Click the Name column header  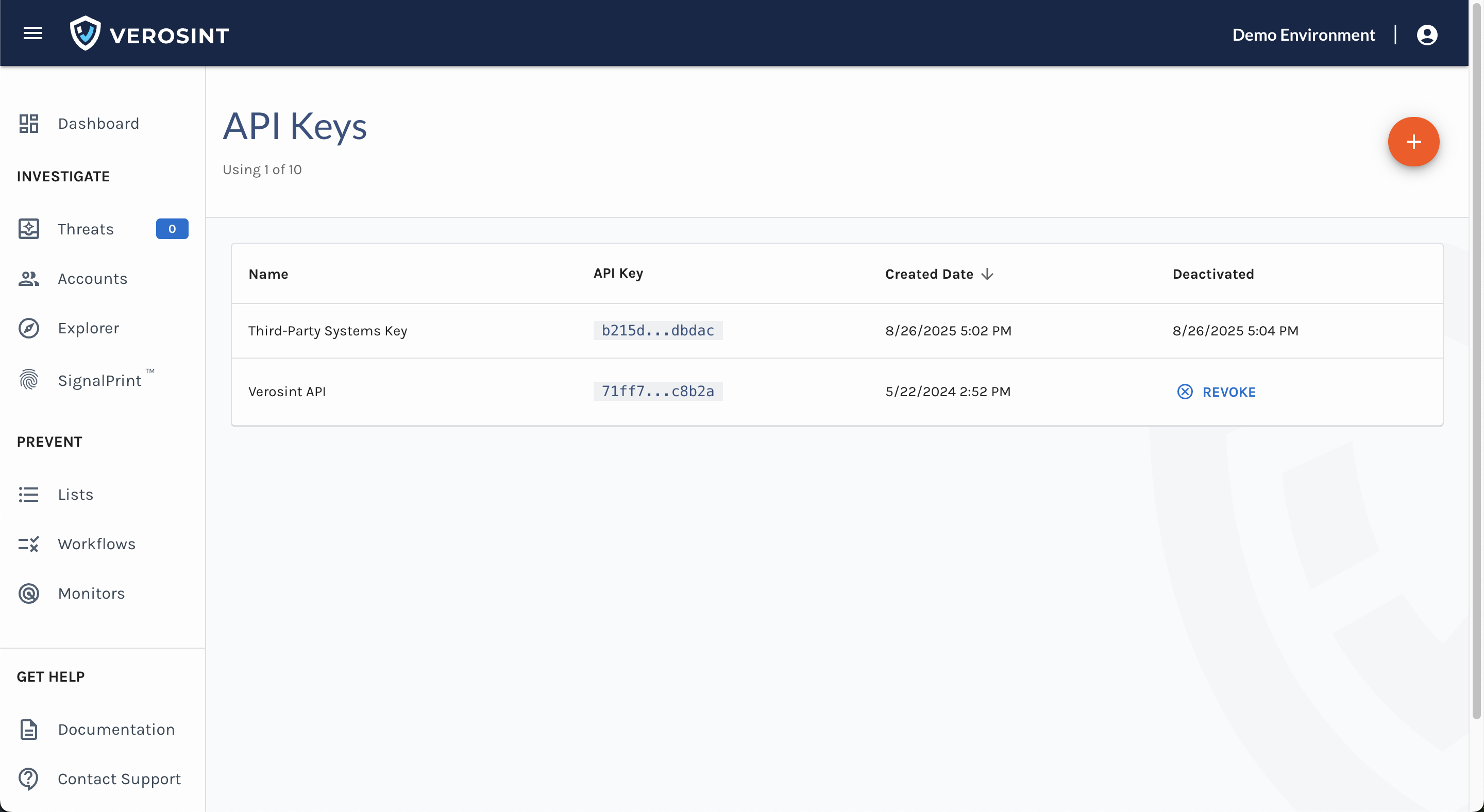tap(268, 274)
